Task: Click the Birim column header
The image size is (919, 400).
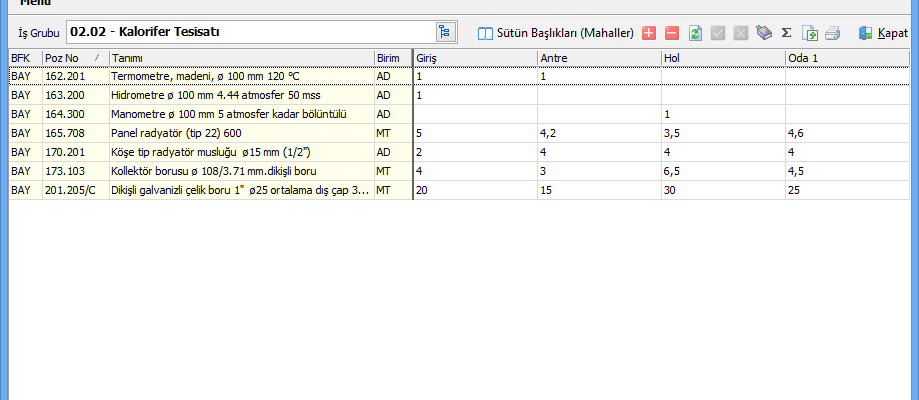Action: click(x=391, y=58)
